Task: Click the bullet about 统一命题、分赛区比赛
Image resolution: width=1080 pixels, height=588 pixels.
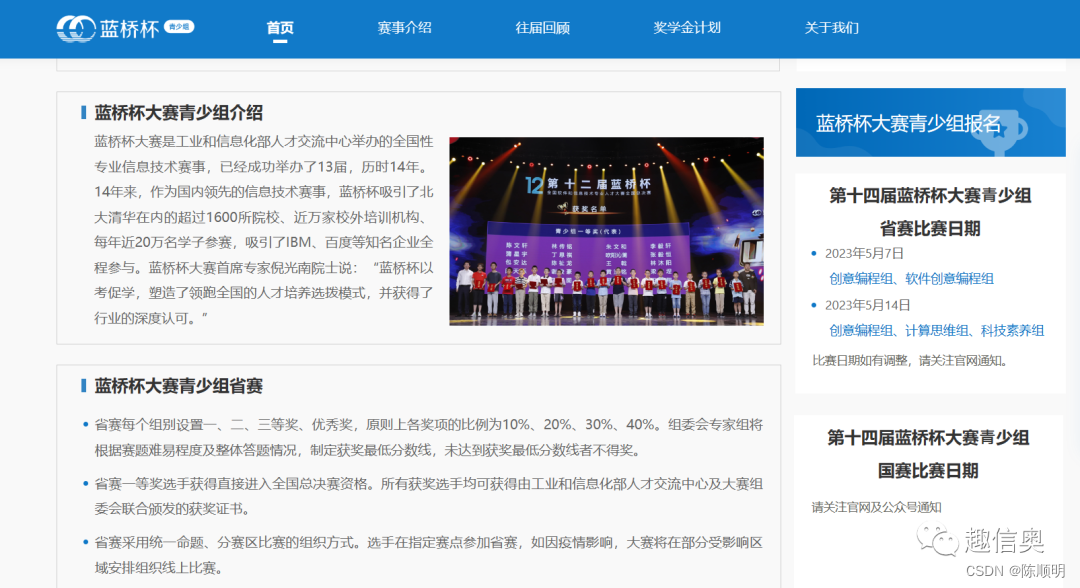Action: [x=428, y=555]
